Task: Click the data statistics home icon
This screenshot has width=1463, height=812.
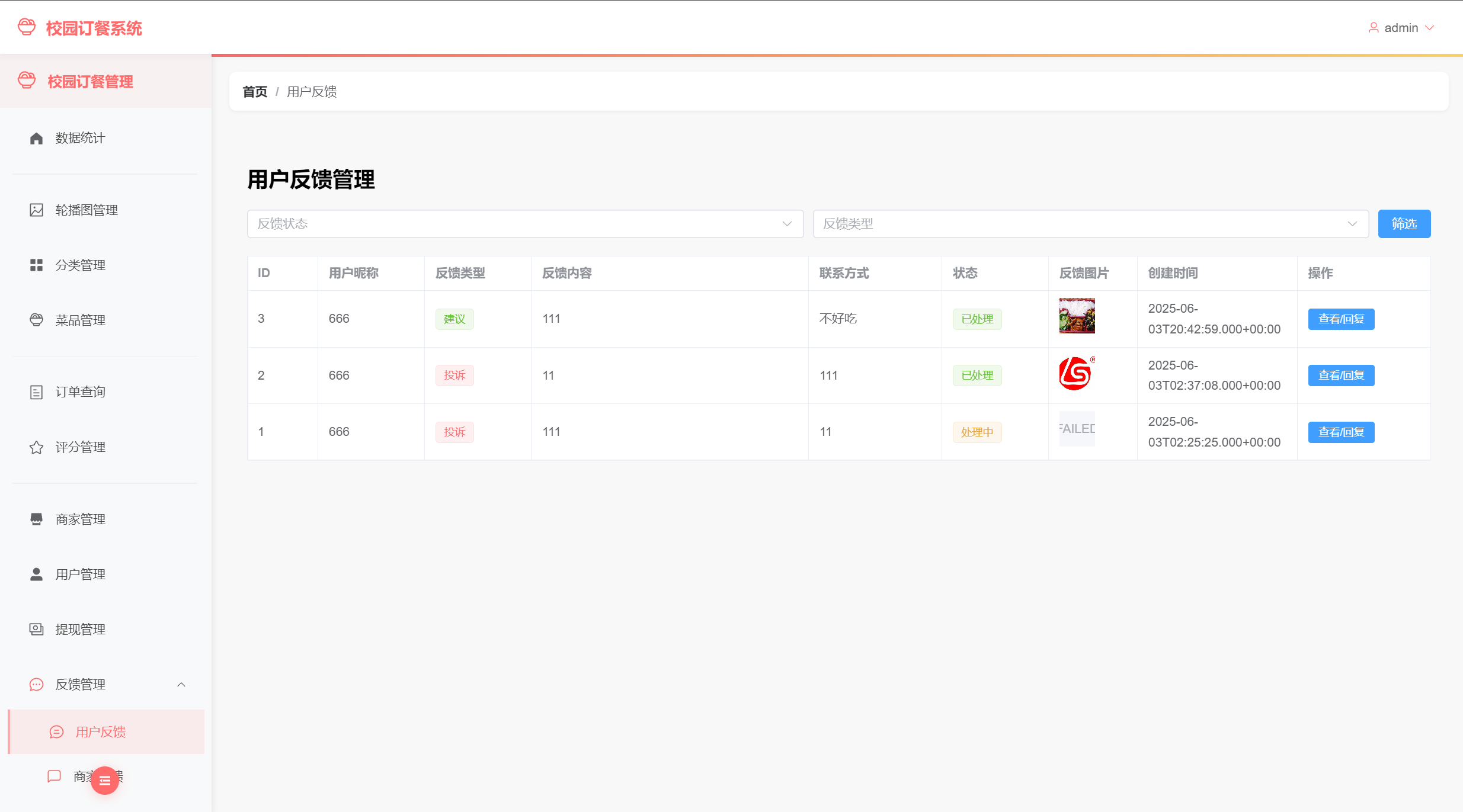Action: coord(36,138)
